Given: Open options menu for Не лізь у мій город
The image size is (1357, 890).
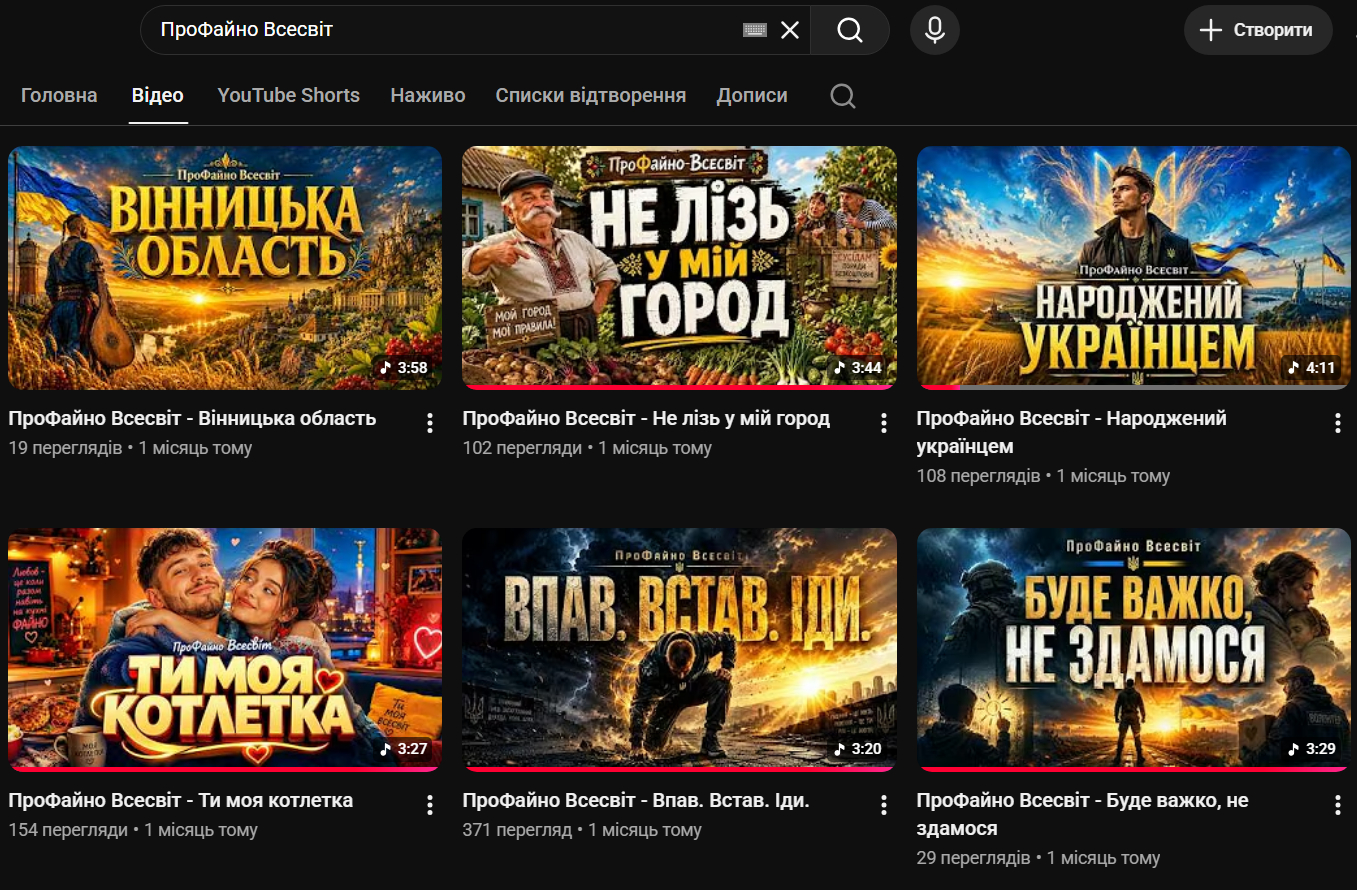Looking at the screenshot, I should (x=884, y=423).
